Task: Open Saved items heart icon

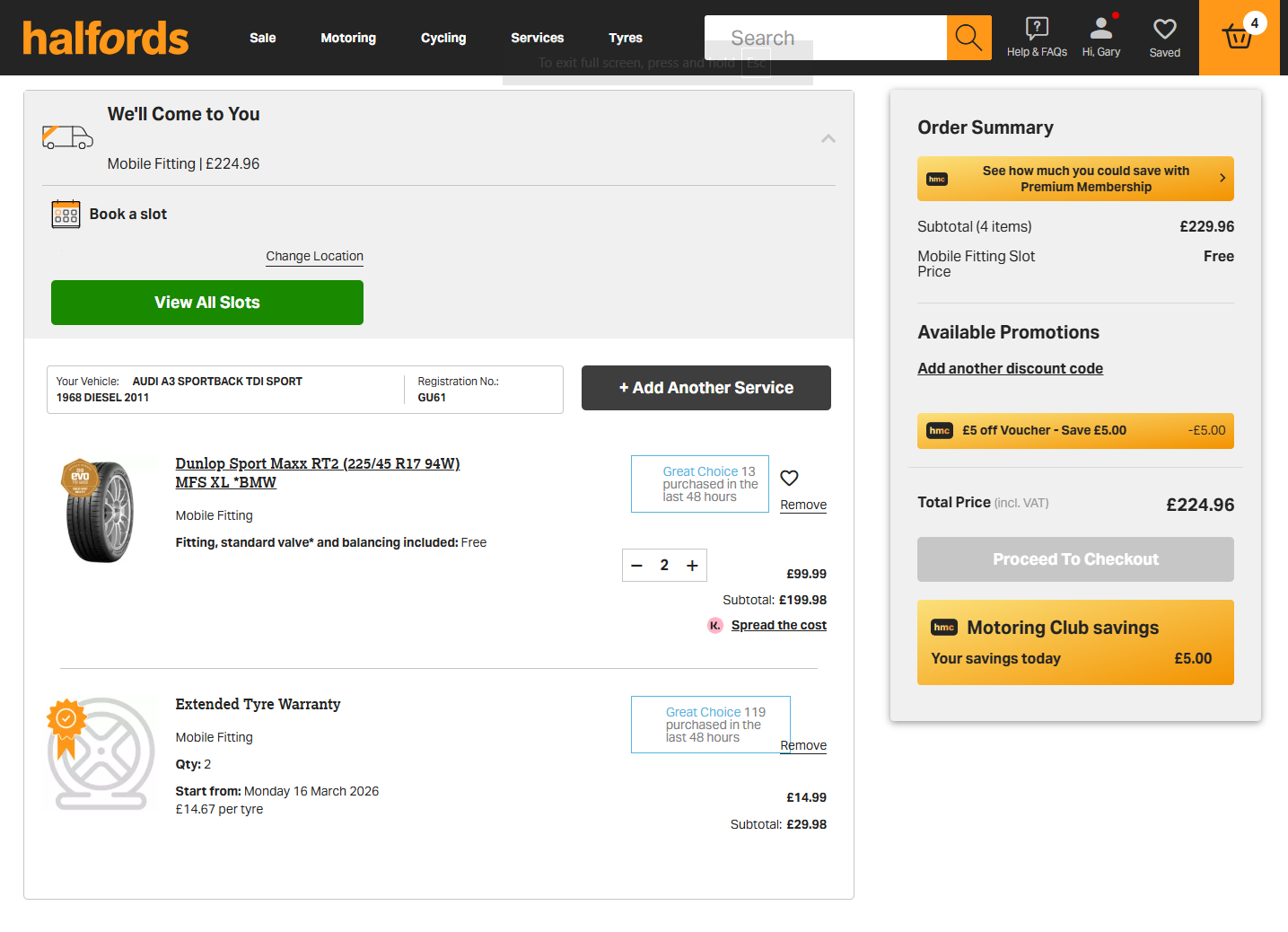Action: click(x=1165, y=30)
